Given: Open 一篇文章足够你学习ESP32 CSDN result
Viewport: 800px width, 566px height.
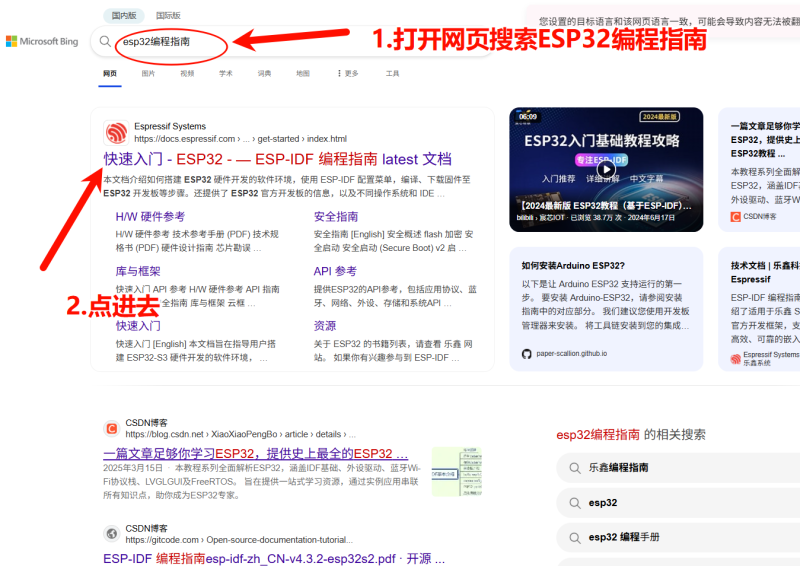Looking at the screenshot, I should [256, 454].
